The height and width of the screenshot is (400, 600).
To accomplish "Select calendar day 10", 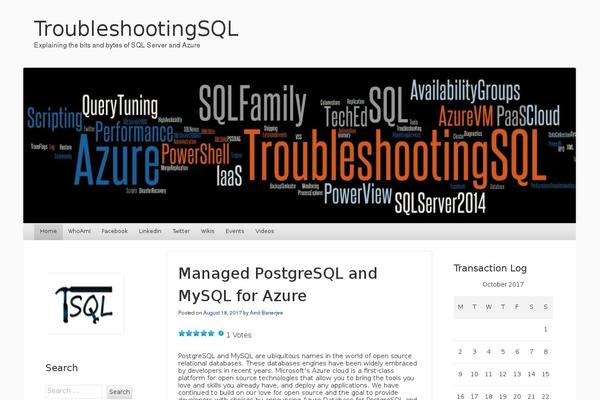I will click(474, 374).
